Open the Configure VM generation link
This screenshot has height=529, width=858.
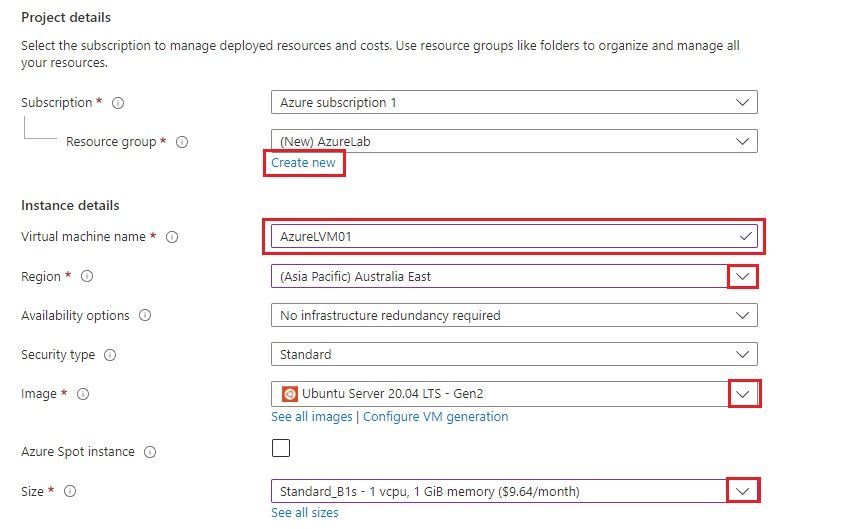436,417
